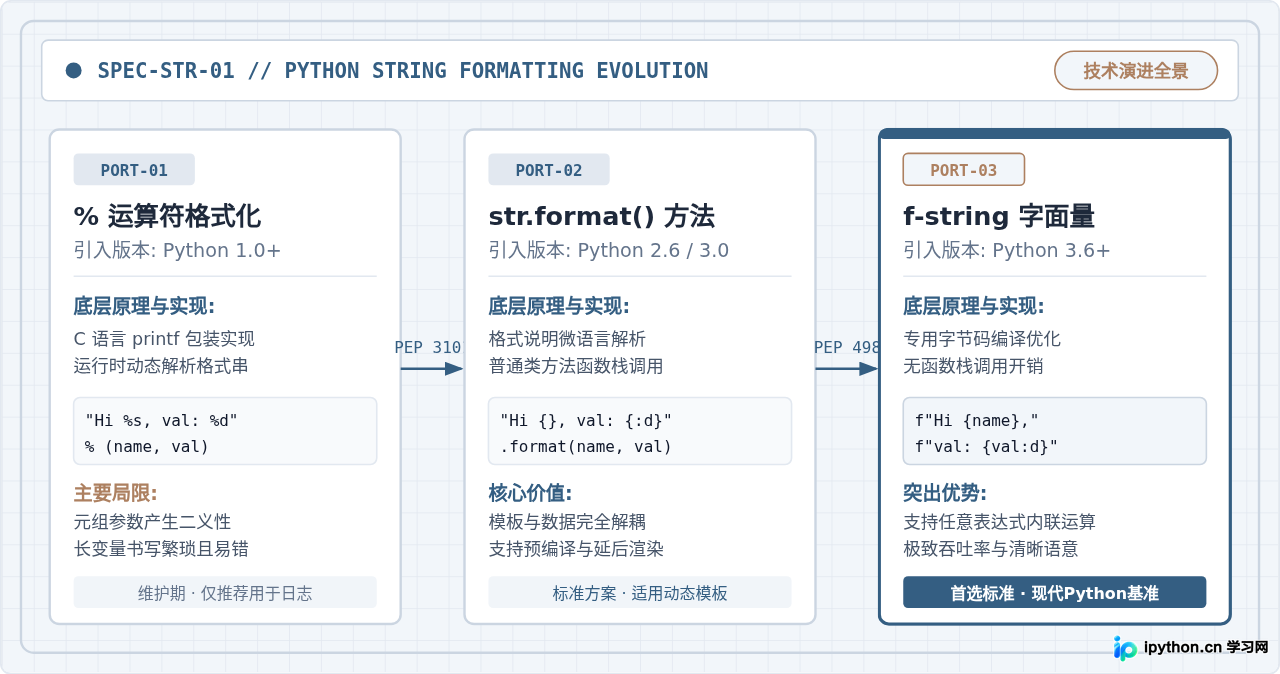Click the text 模板与数据完全解耦
Screen dimensions: 1280x674
(x=567, y=522)
